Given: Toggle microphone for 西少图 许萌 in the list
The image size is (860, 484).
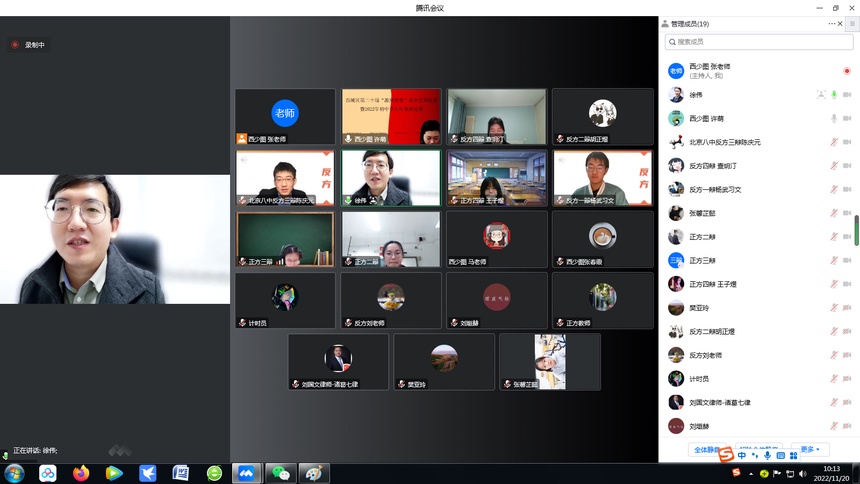Looking at the screenshot, I should click(834, 118).
